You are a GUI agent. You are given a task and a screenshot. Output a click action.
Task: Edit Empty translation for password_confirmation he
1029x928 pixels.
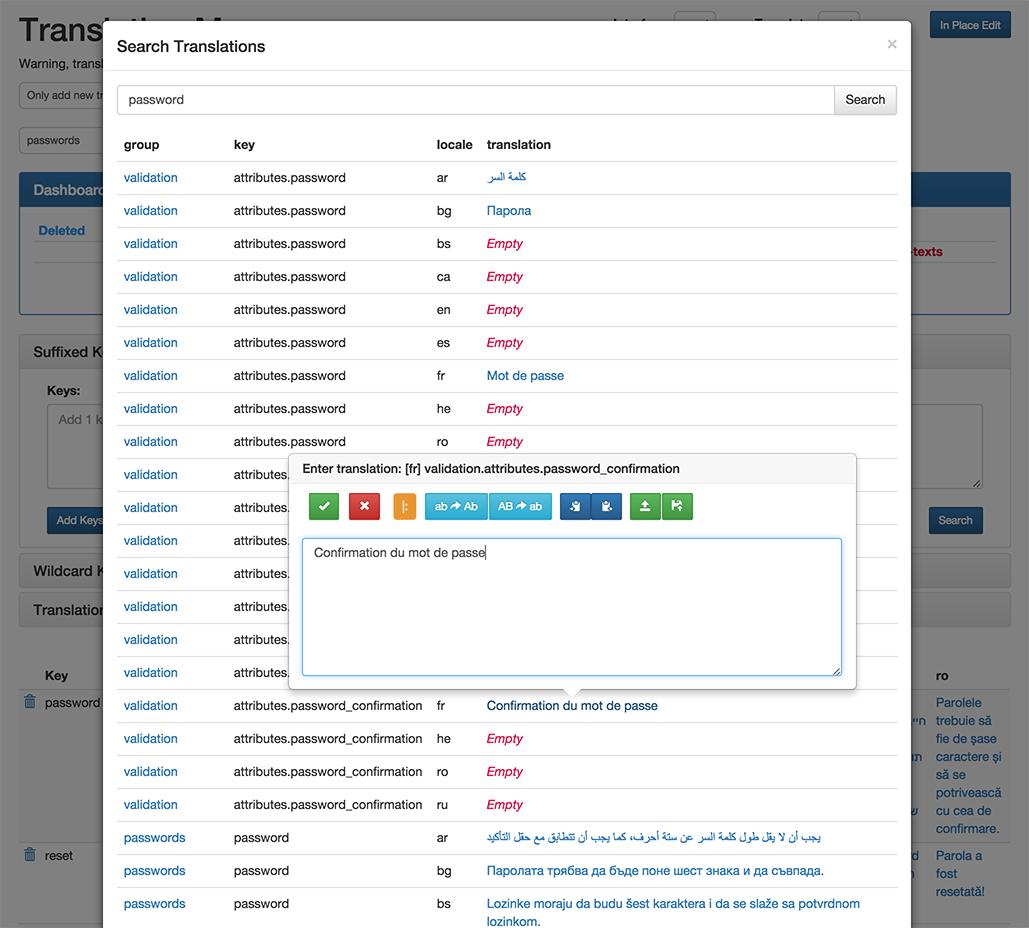pyautogui.click(x=505, y=739)
